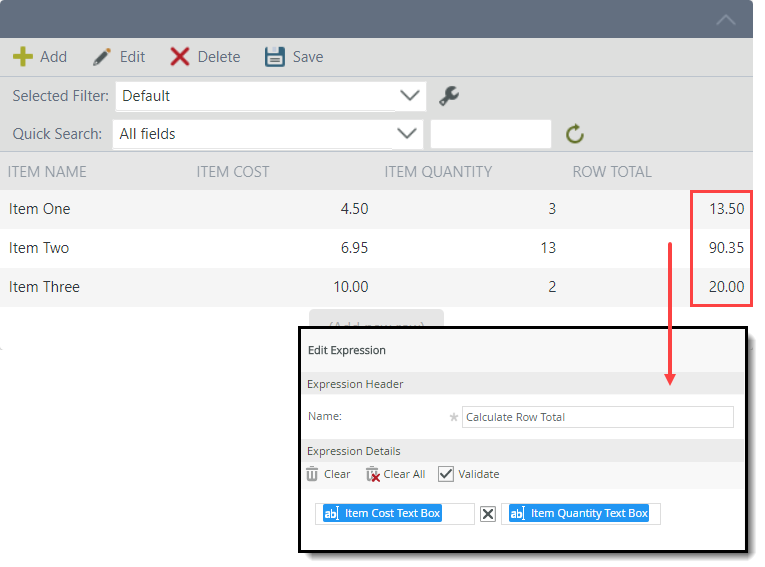This screenshot has width=765, height=567.
Task: Collapse panel using header chevron
Action: click(726, 20)
